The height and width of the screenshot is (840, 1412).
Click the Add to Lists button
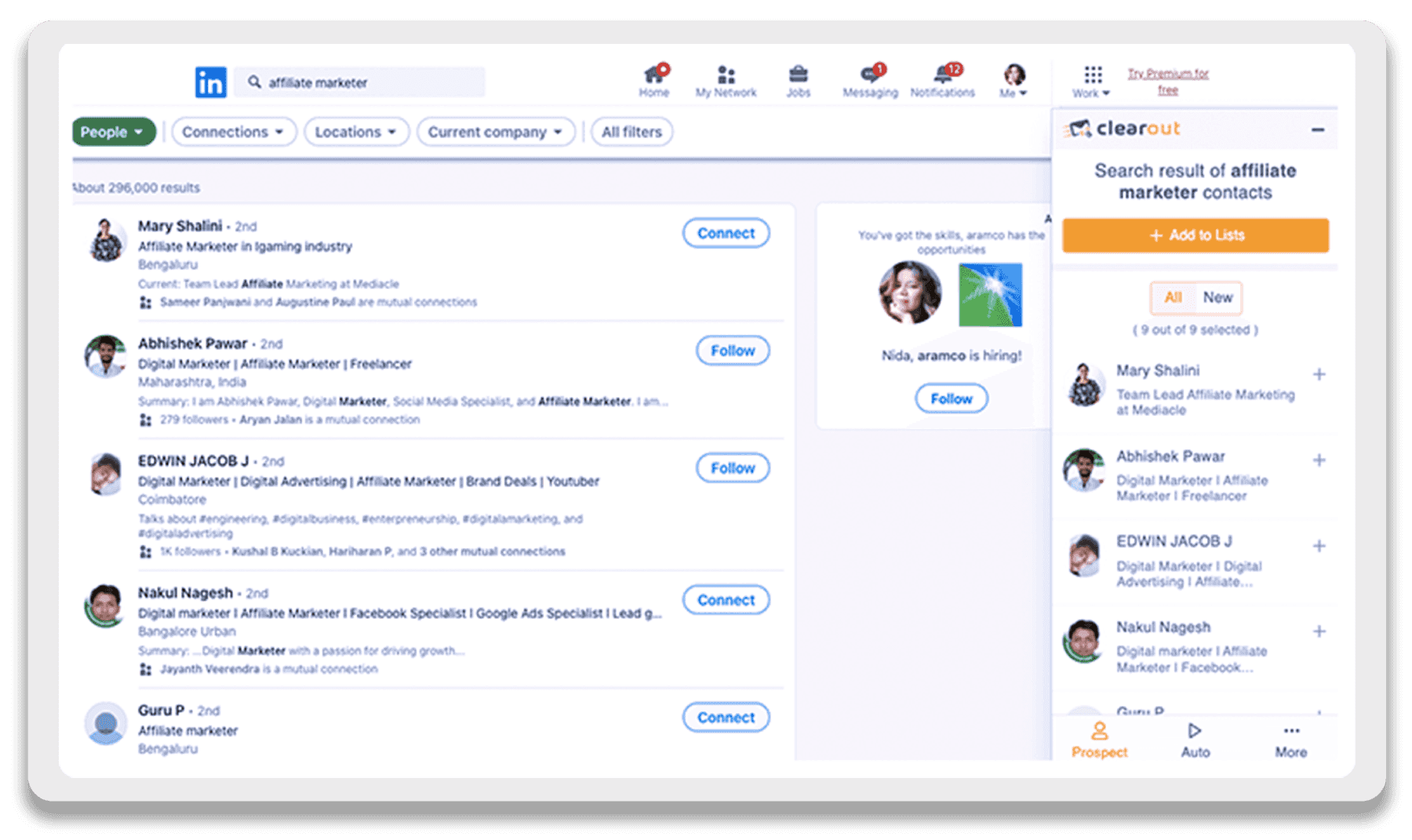tap(1195, 235)
